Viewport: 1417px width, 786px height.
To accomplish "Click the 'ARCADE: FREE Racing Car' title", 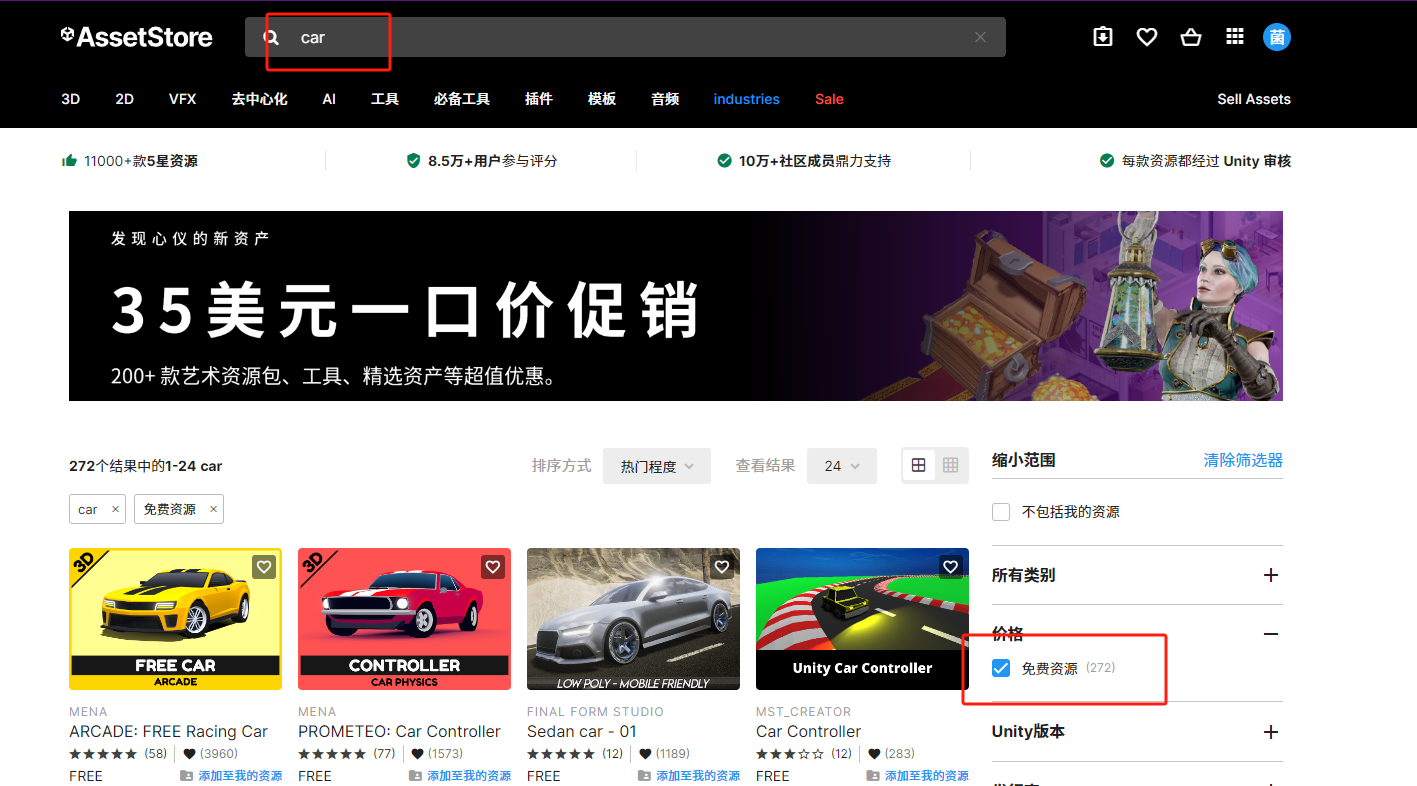I will click(x=168, y=732).
